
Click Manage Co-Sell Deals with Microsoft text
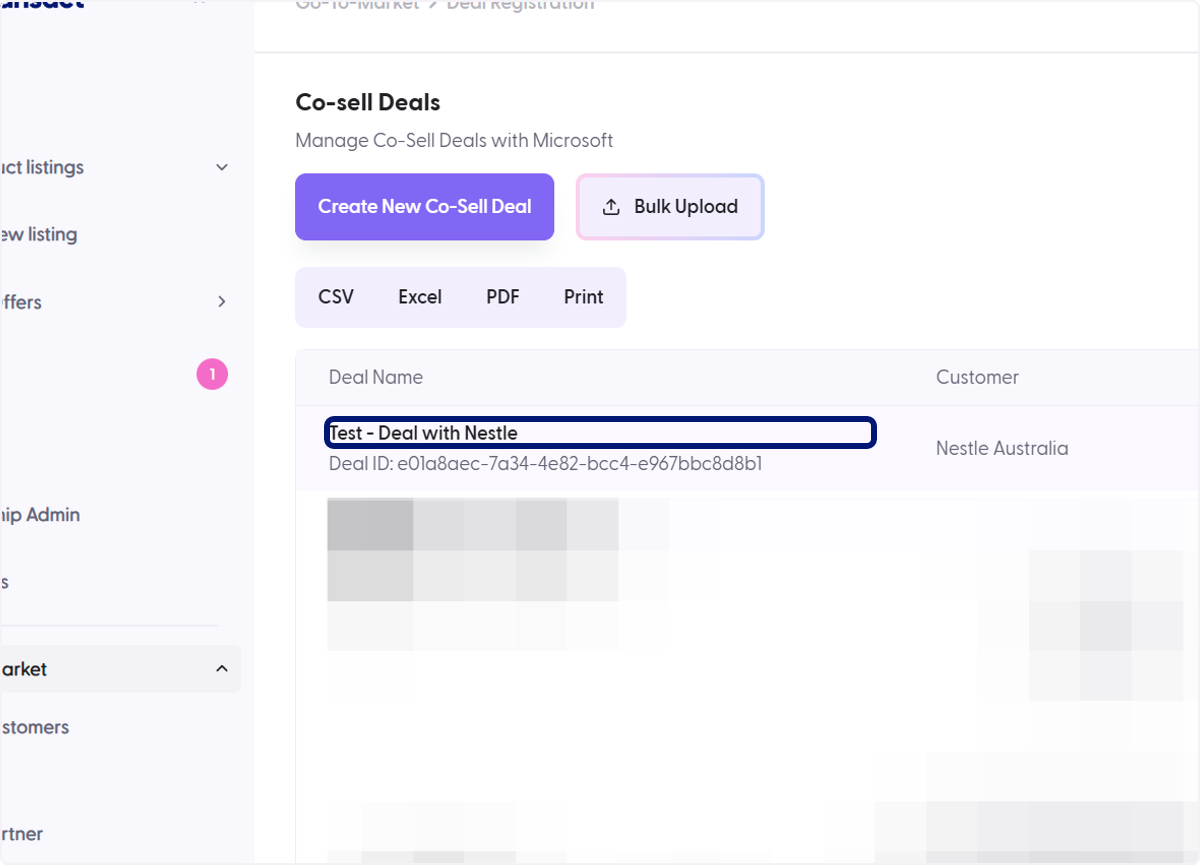(x=454, y=140)
